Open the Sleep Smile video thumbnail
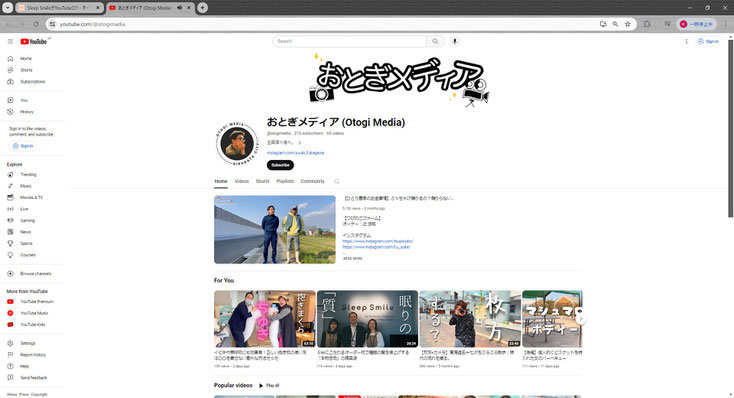Viewport: 734px width, 398px height. coord(367,319)
